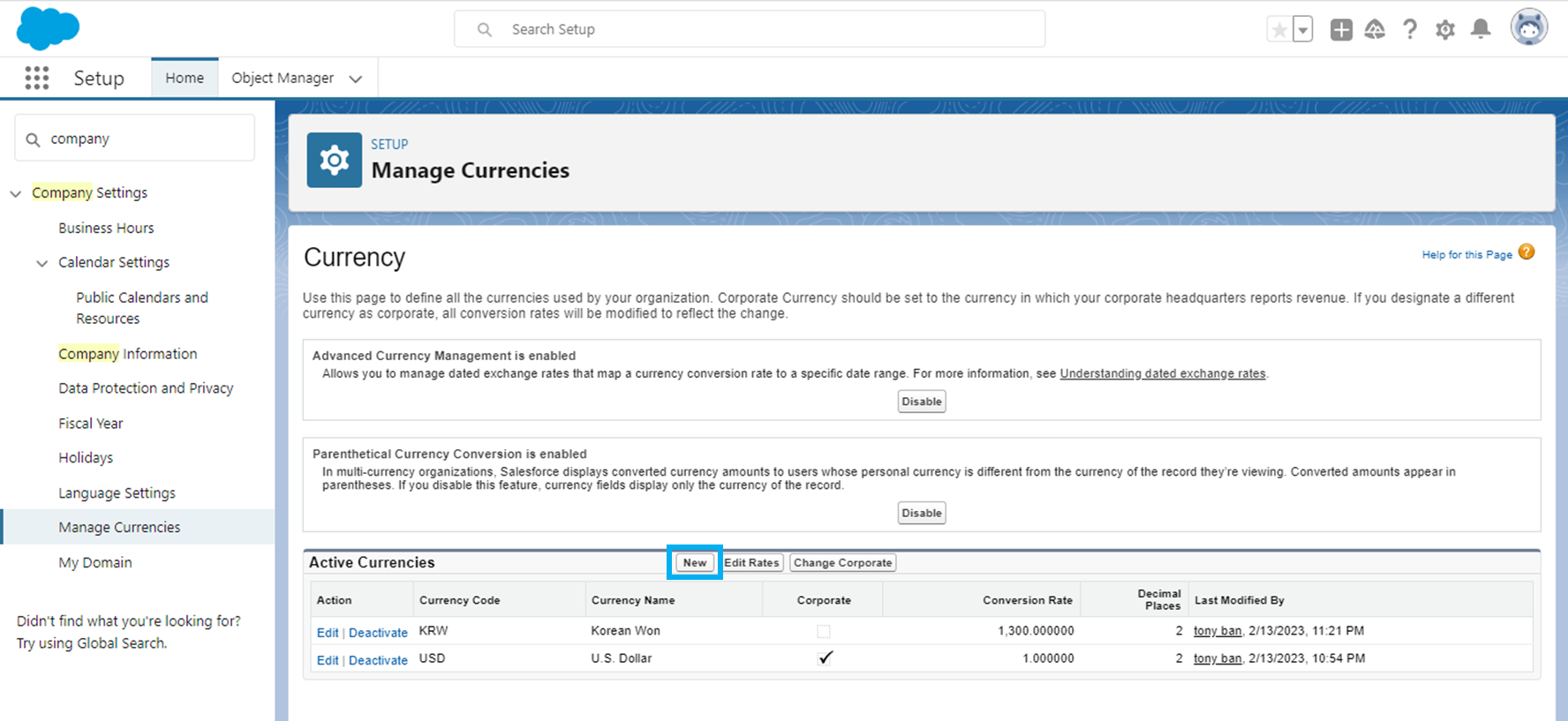Open the Notifications bell
The width and height of the screenshot is (1568, 721).
(x=1481, y=29)
